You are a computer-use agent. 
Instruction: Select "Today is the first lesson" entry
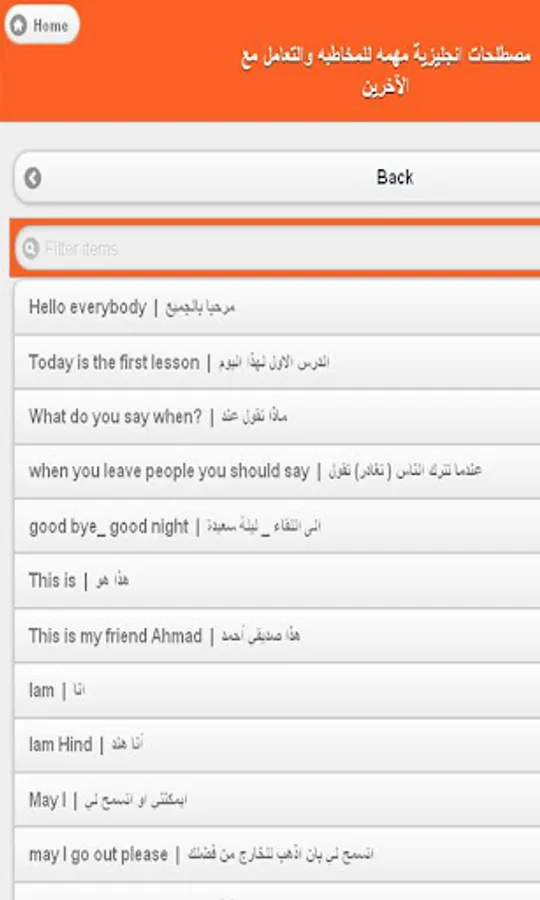coord(277,362)
